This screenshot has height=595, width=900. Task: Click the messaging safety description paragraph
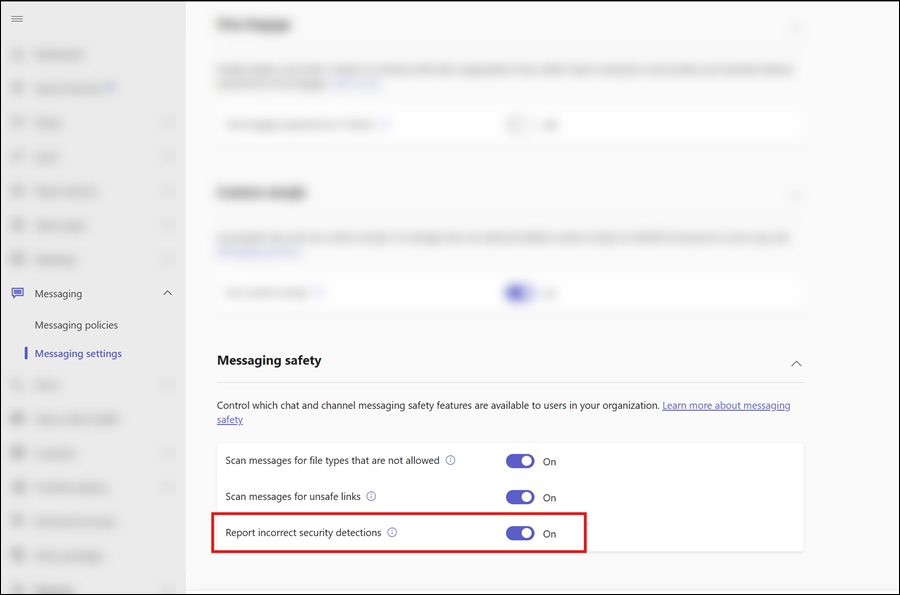[438, 406]
